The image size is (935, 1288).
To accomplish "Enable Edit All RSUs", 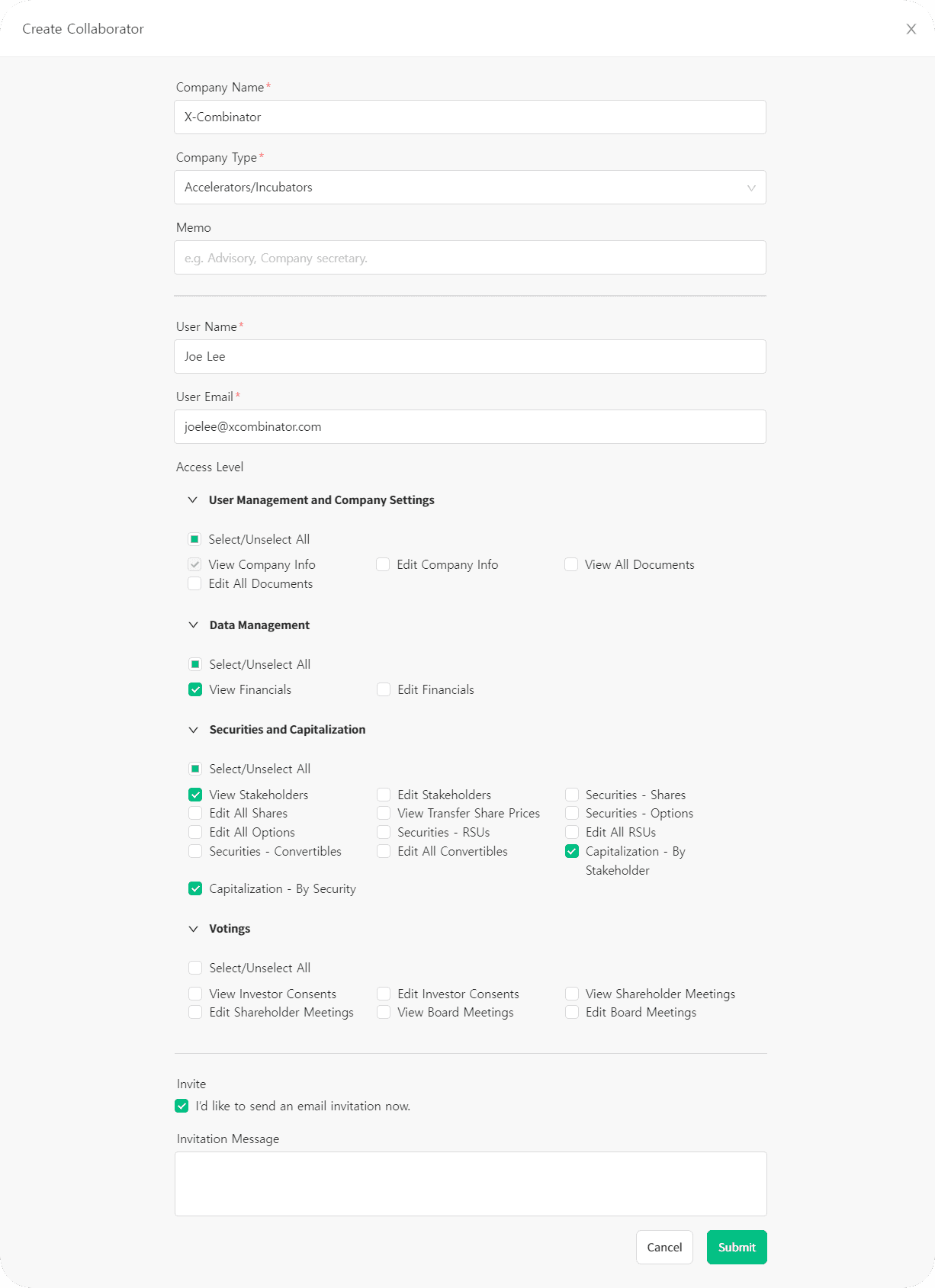I will tap(571, 832).
